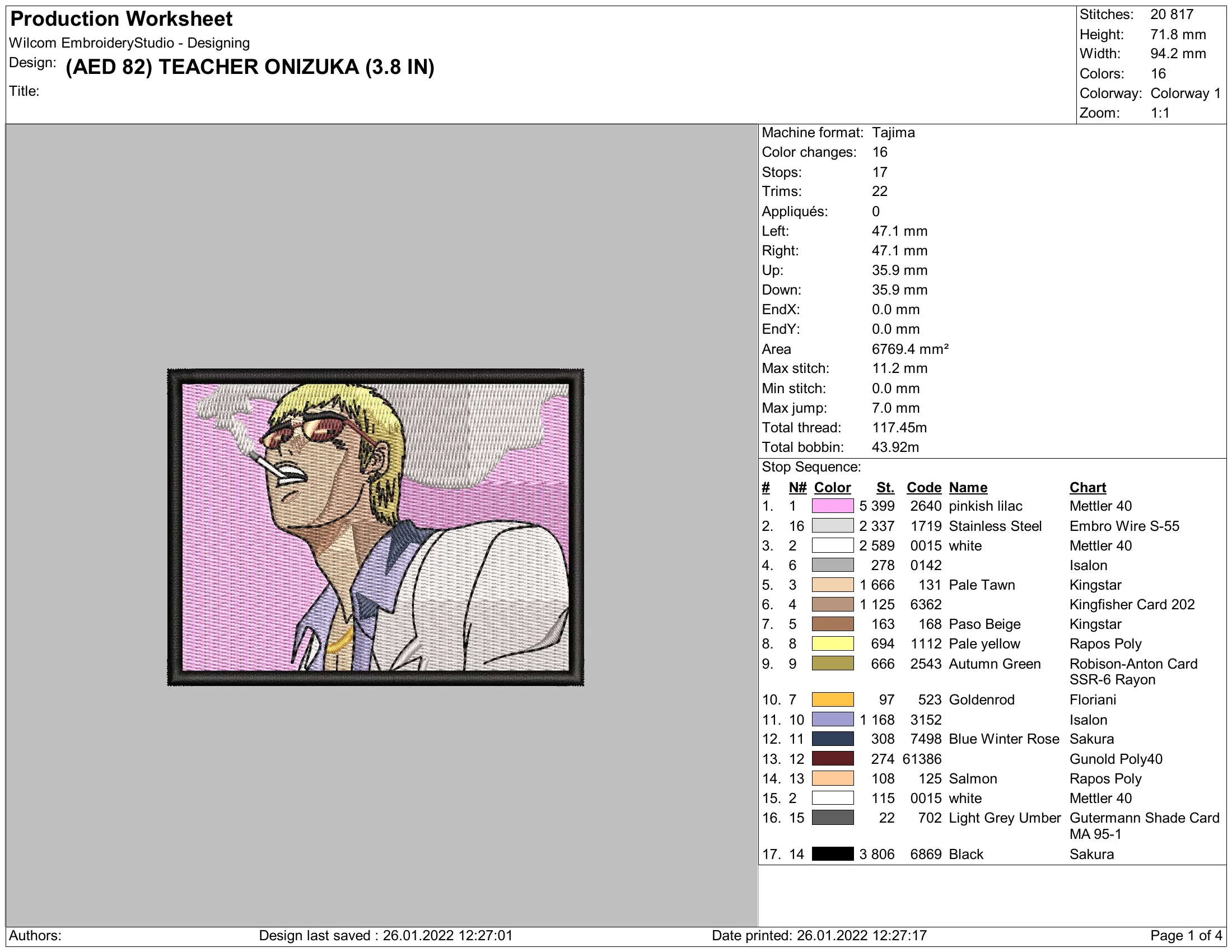
Task: Click the Page 1 of 4 indicator
Action: [1186, 936]
